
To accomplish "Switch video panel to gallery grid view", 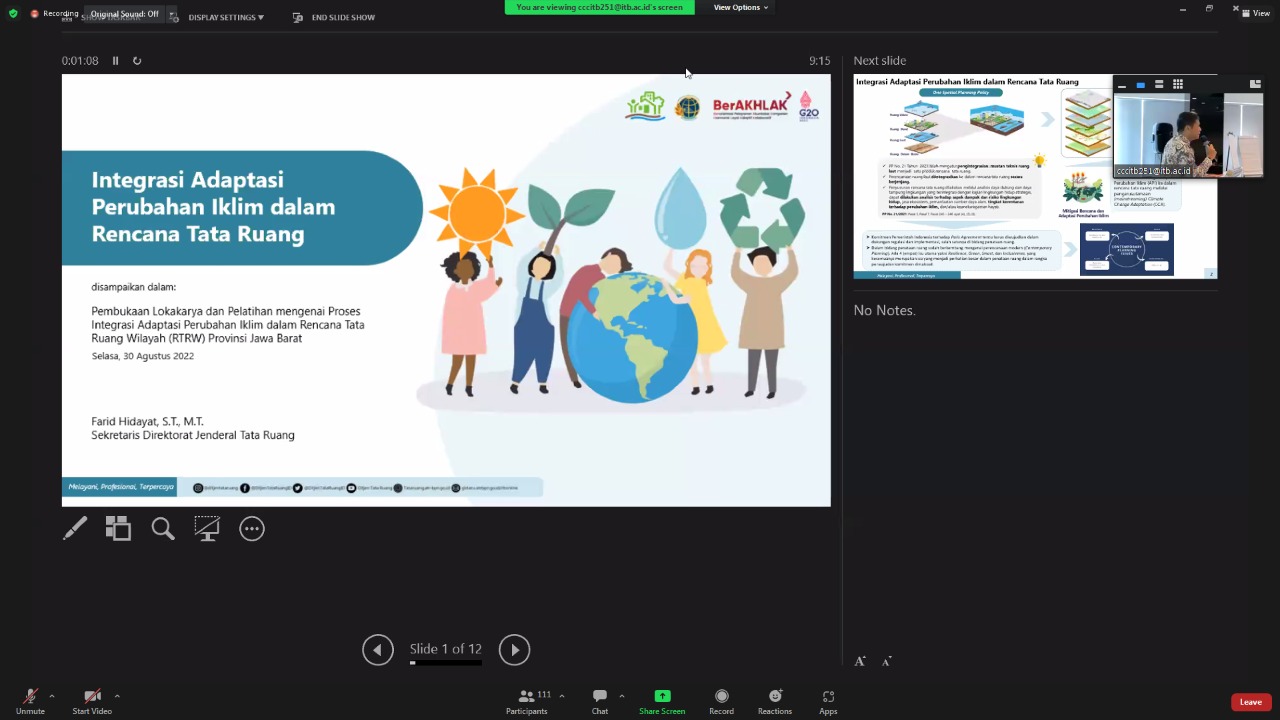I will [1178, 84].
